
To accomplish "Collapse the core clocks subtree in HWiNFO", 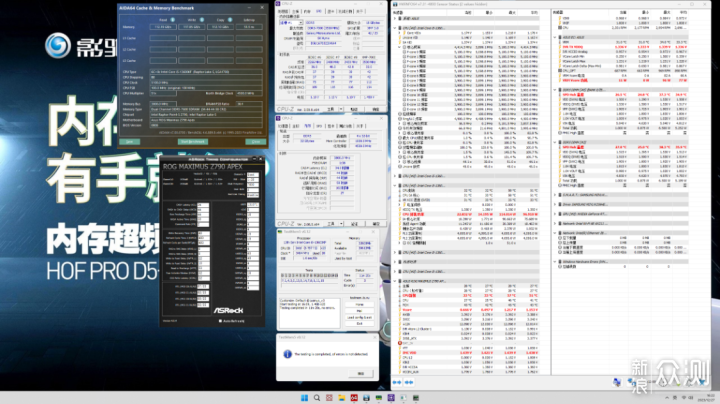I will [399, 47].
